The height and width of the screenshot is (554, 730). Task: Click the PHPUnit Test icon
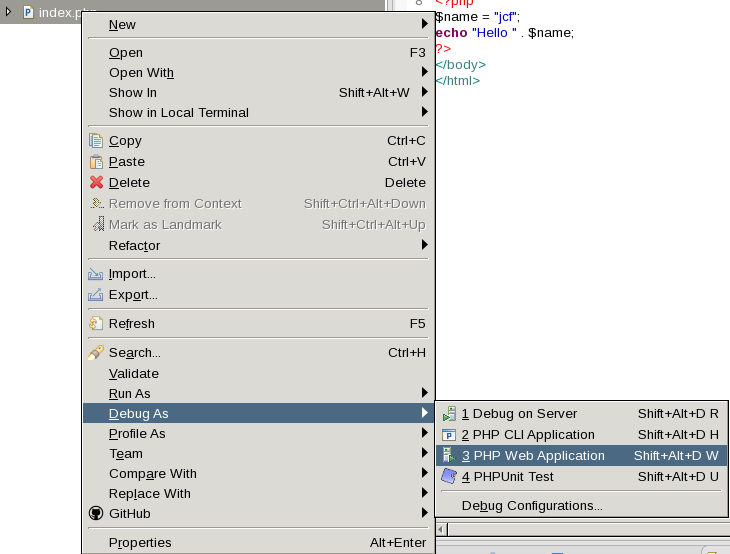[x=449, y=476]
